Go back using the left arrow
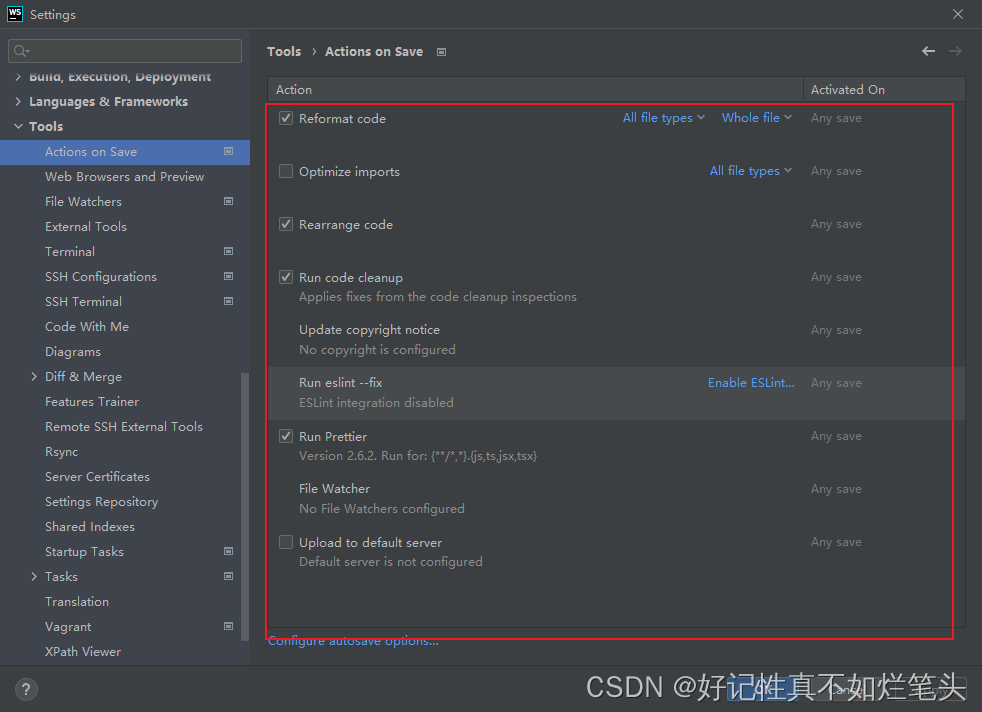The image size is (982, 712). tap(928, 51)
